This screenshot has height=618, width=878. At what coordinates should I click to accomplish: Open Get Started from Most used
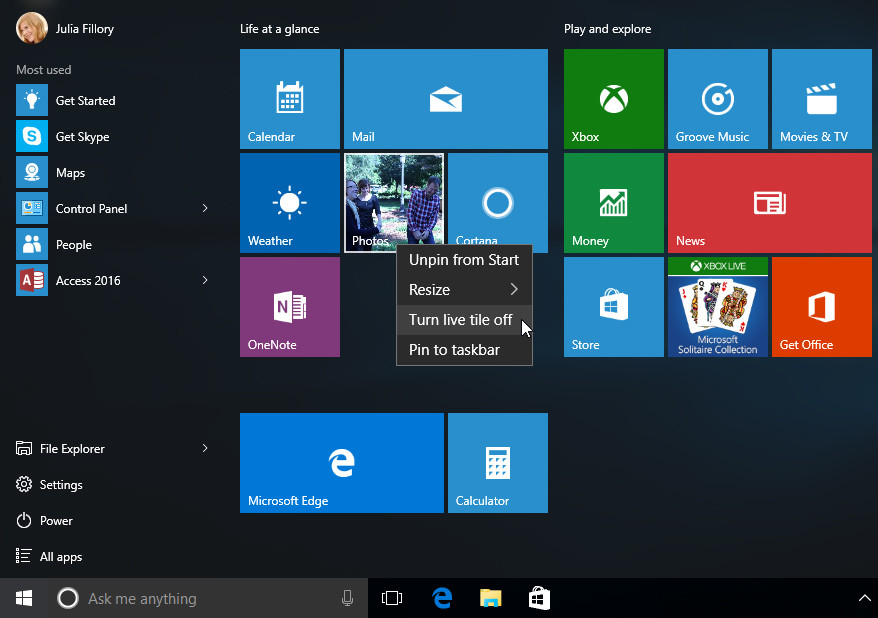point(112,101)
